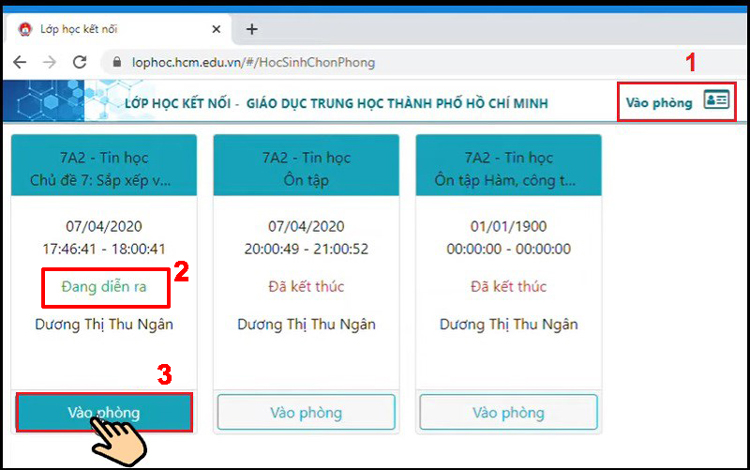This screenshot has height=470, width=750.
Task: Click the Chủ đề 7: Sắp xếp card header
Action: (x=104, y=165)
